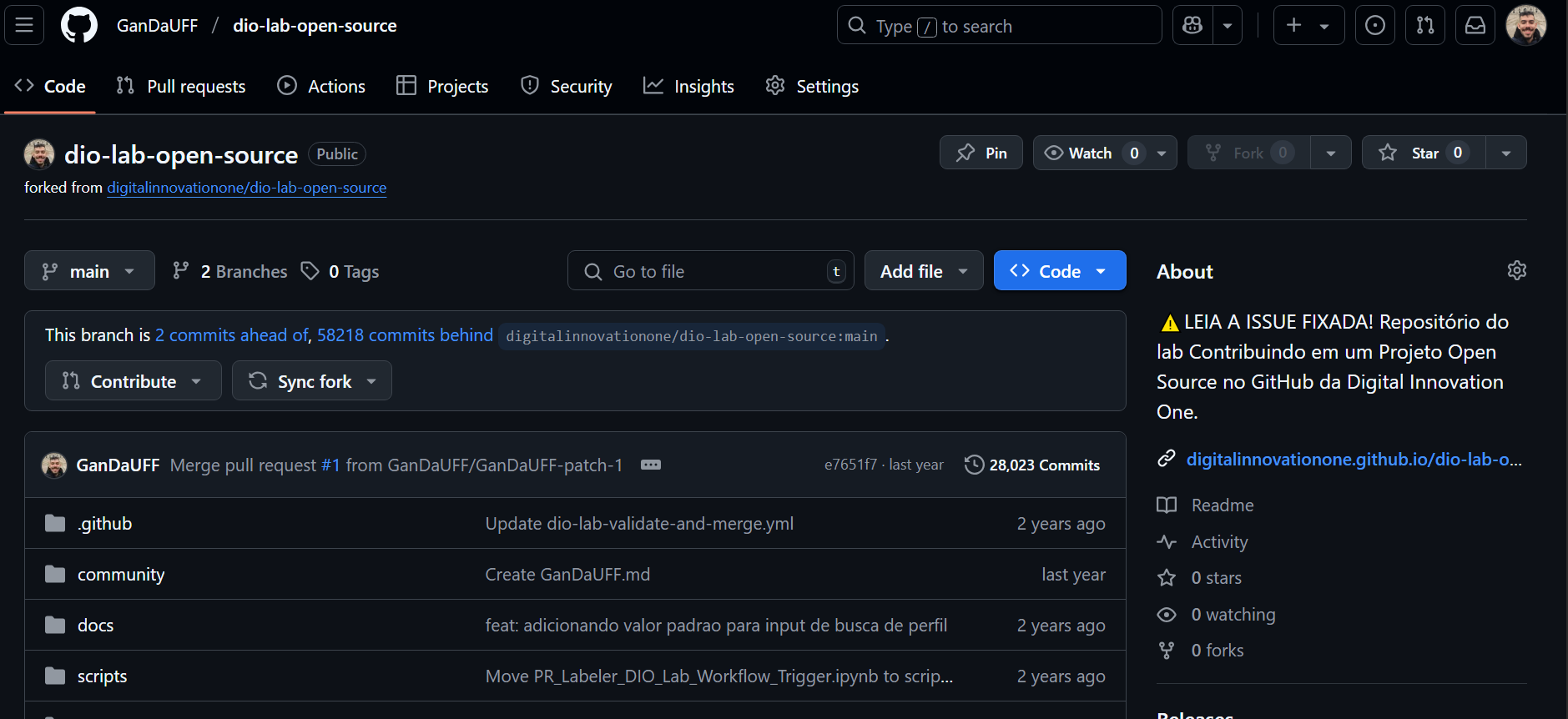Image resolution: width=1568 pixels, height=719 pixels.
Task: Open commit hash e7651f7
Action: click(850, 465)
